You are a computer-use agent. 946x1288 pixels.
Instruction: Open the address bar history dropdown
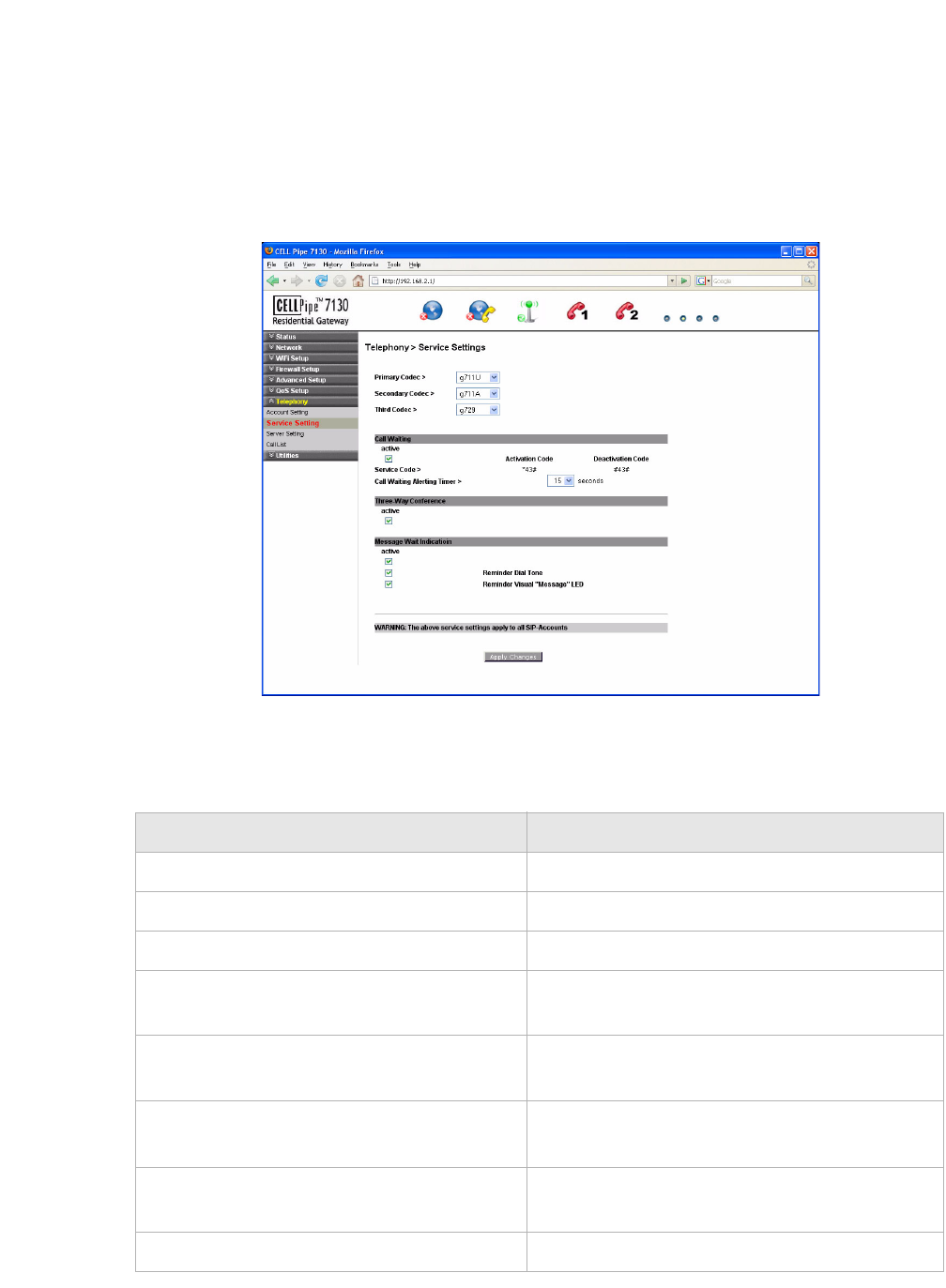(x=672, y=280)
